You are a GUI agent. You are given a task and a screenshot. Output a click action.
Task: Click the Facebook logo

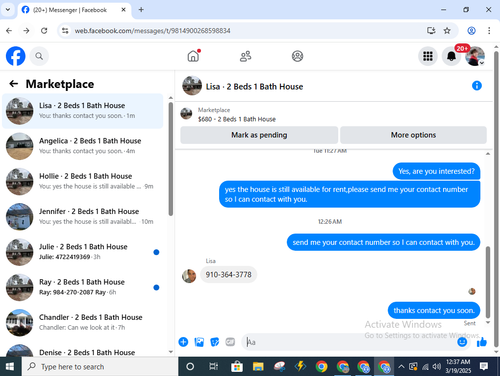16,56
